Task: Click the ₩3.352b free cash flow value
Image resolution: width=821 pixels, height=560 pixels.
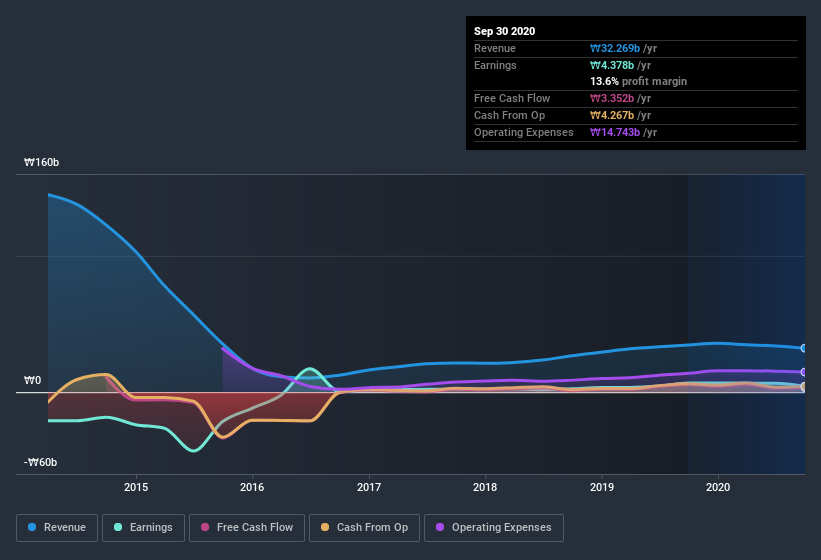Action: click(612, 98)
